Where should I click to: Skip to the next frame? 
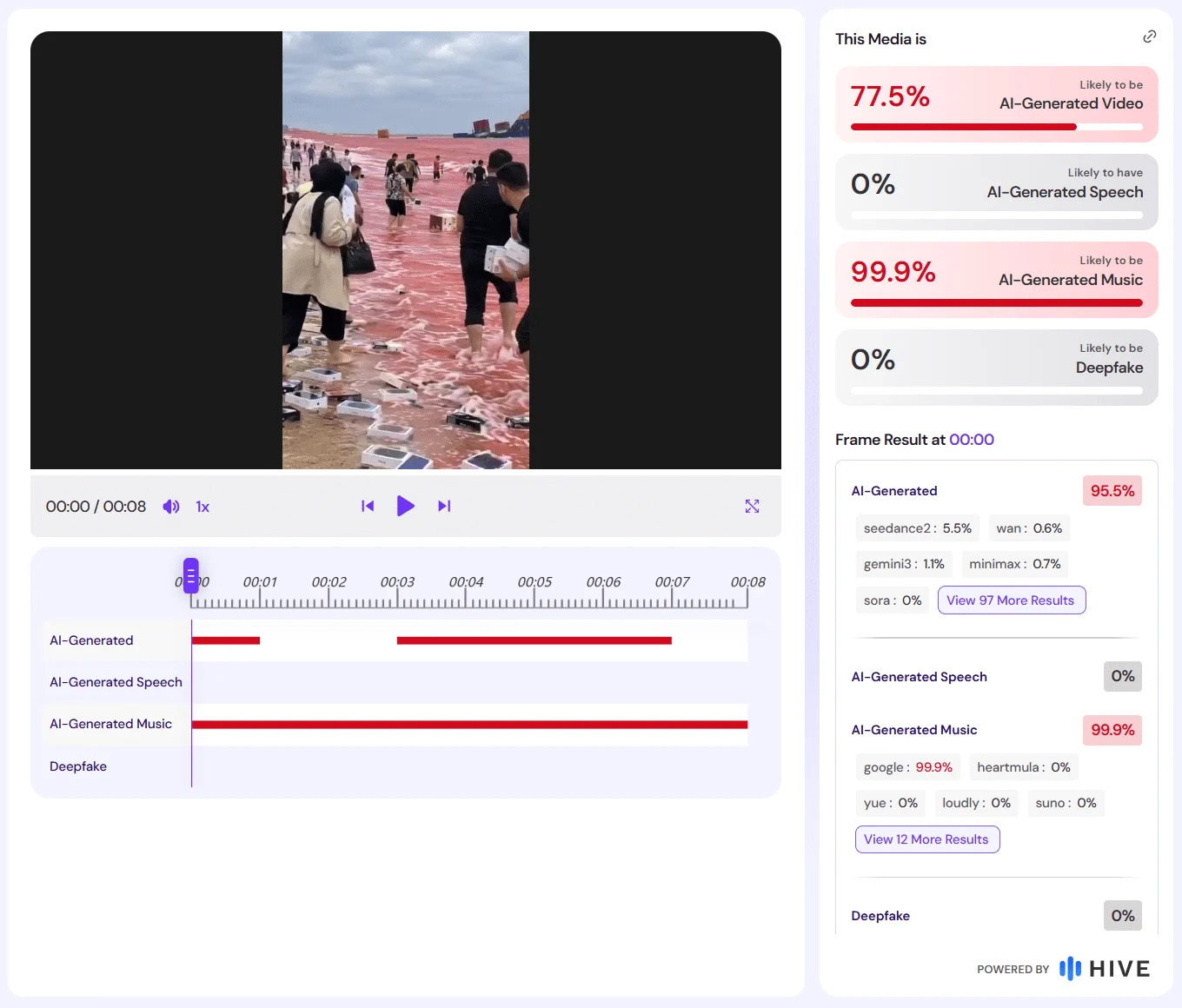(x=444, y=506)
